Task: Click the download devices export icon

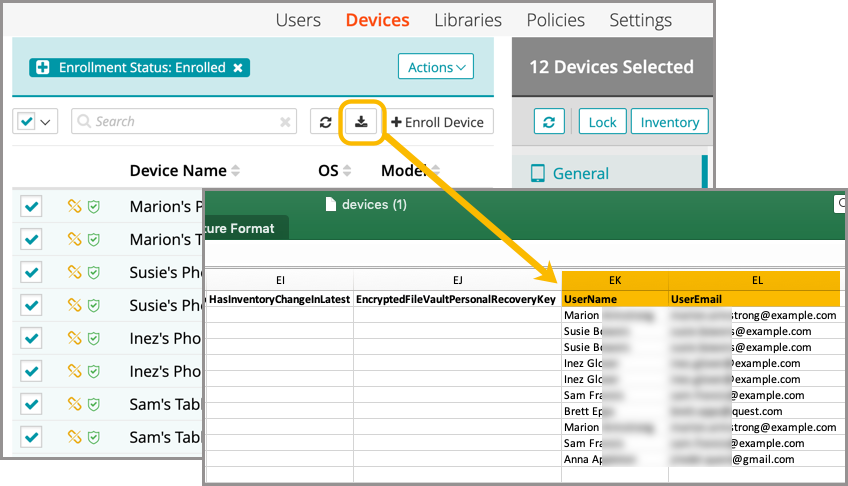Action: (x=361, y=122)
